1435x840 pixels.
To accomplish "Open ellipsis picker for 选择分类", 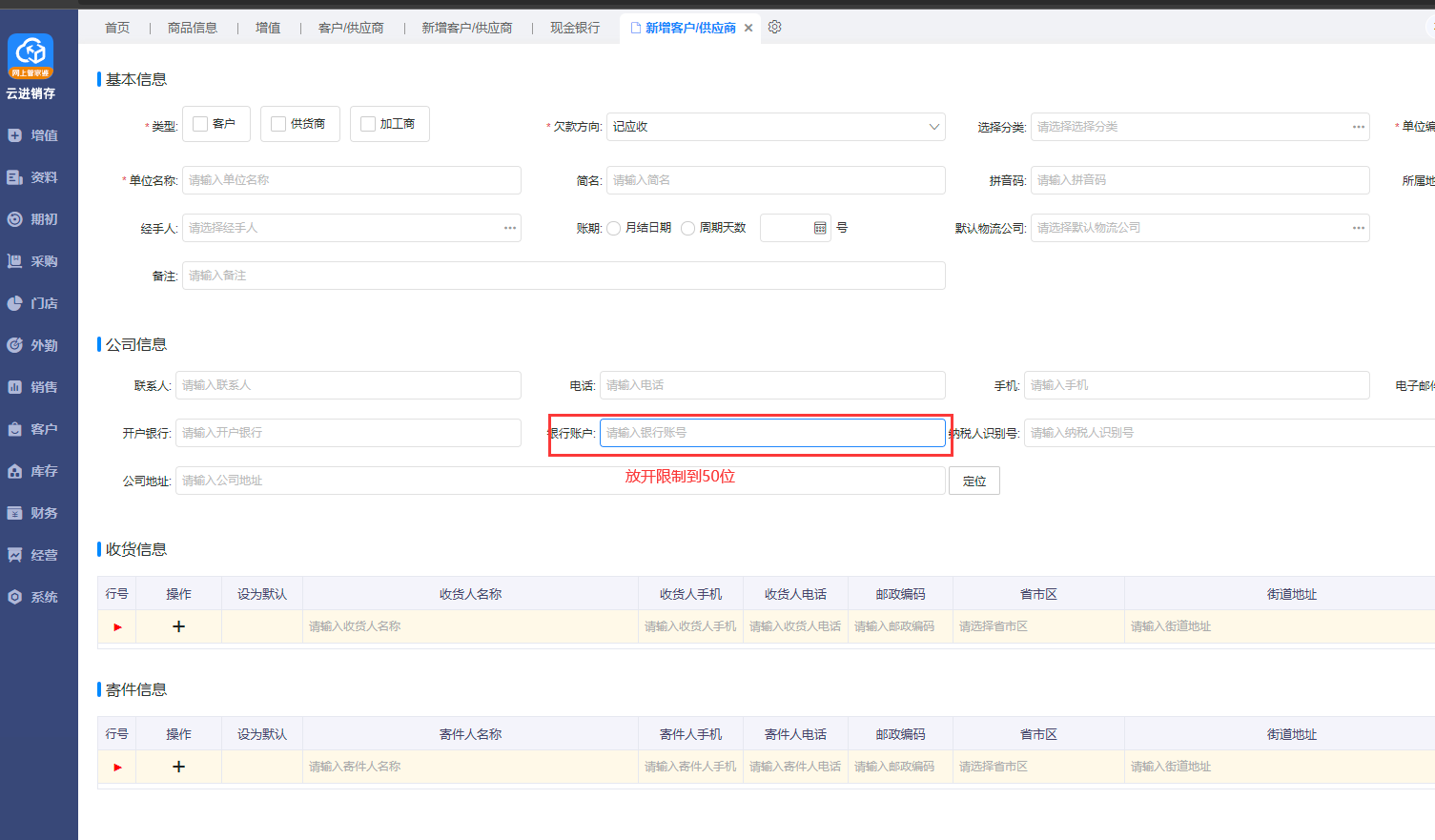I will (1359, 127).
